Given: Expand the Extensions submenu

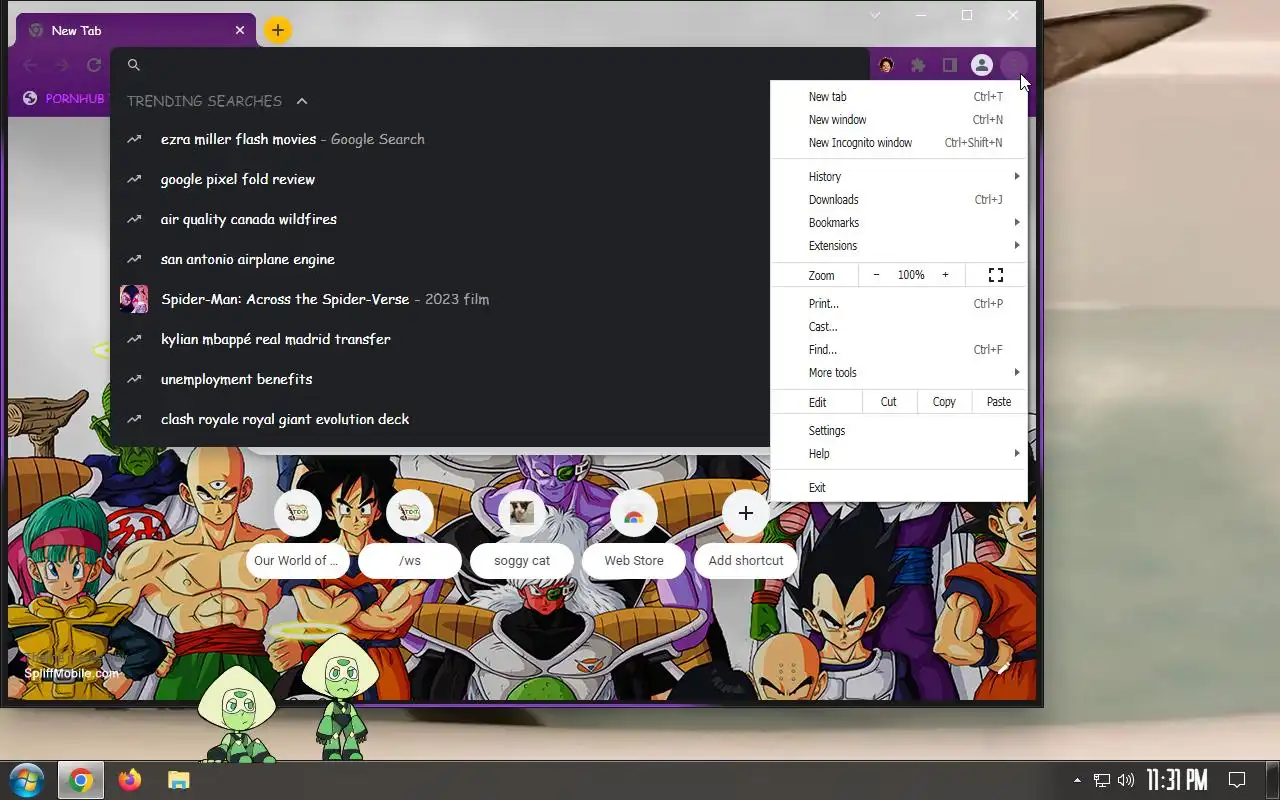Looking at the screenshot, I should 899,246.
